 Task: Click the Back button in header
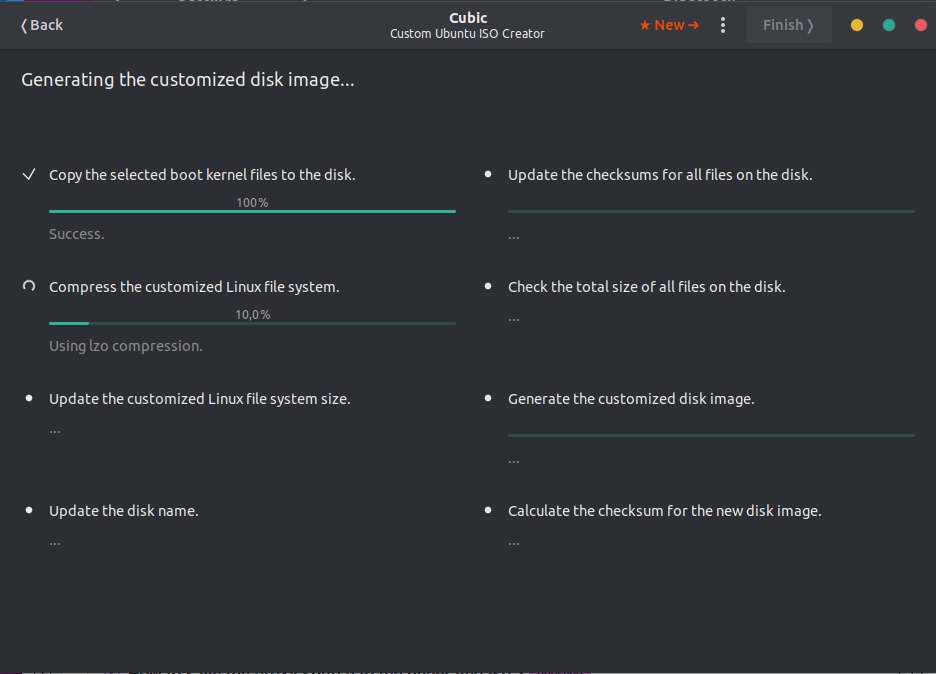tap(42, 25)
